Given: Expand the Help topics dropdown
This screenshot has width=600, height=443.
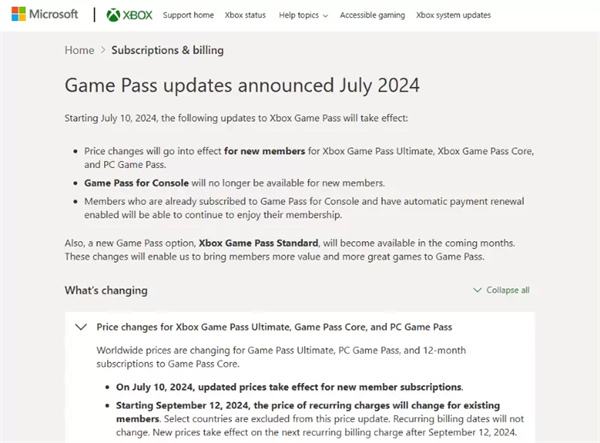Looking at the screenshot, I should coord(303,16).
